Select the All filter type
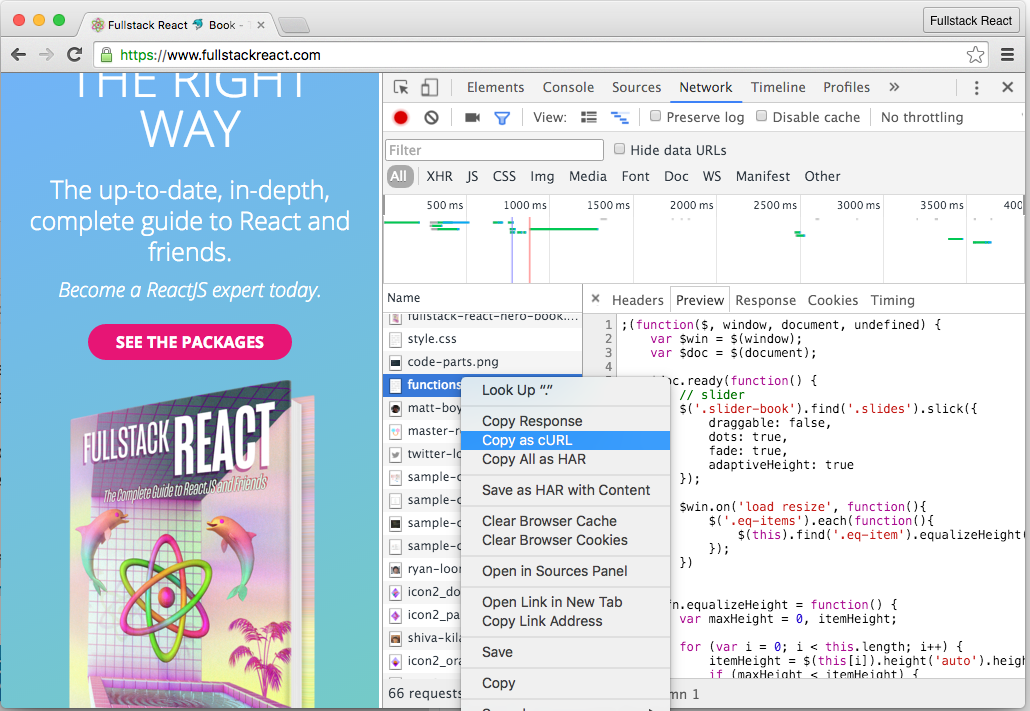 [x=399, y=176]
